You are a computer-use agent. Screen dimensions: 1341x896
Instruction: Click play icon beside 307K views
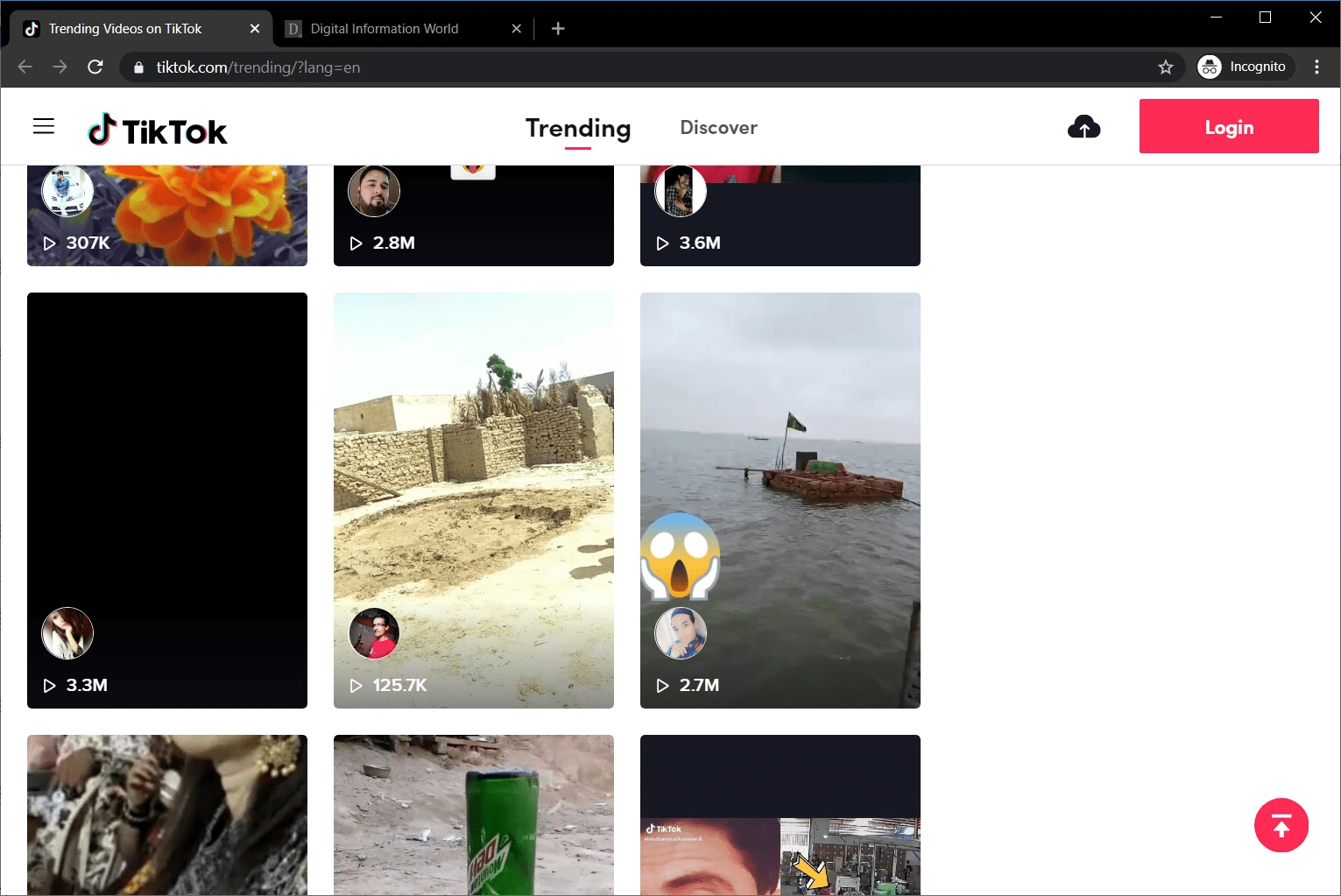tap(50, 243)
